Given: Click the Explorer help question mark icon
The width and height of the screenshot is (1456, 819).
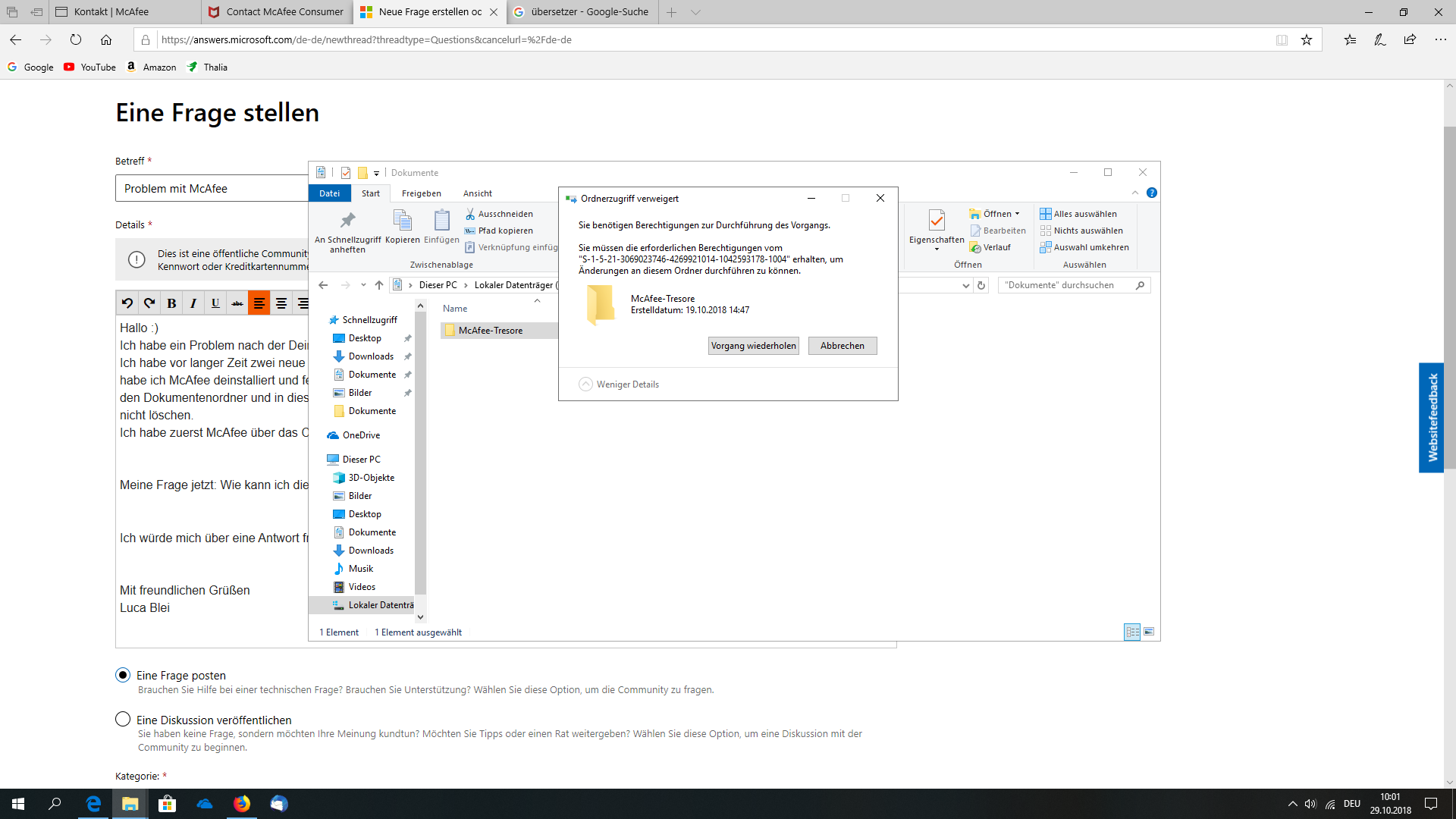Looking at the screenshot, I should [1152, 193].
